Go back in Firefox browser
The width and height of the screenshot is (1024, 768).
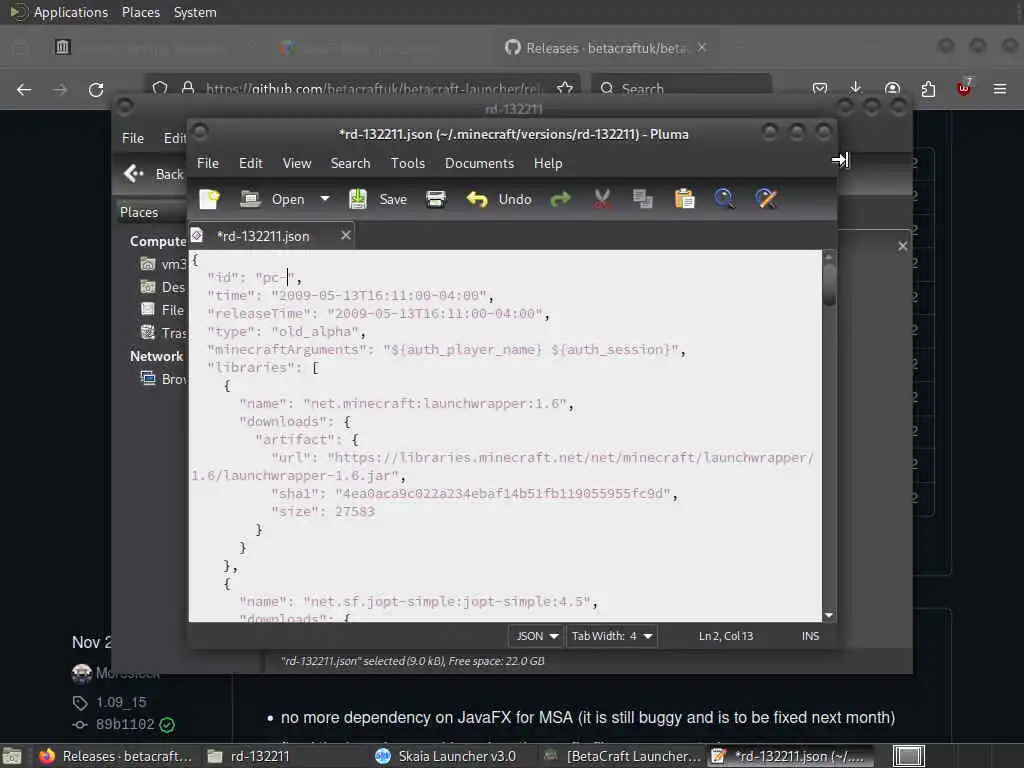(x=24, y=89)
